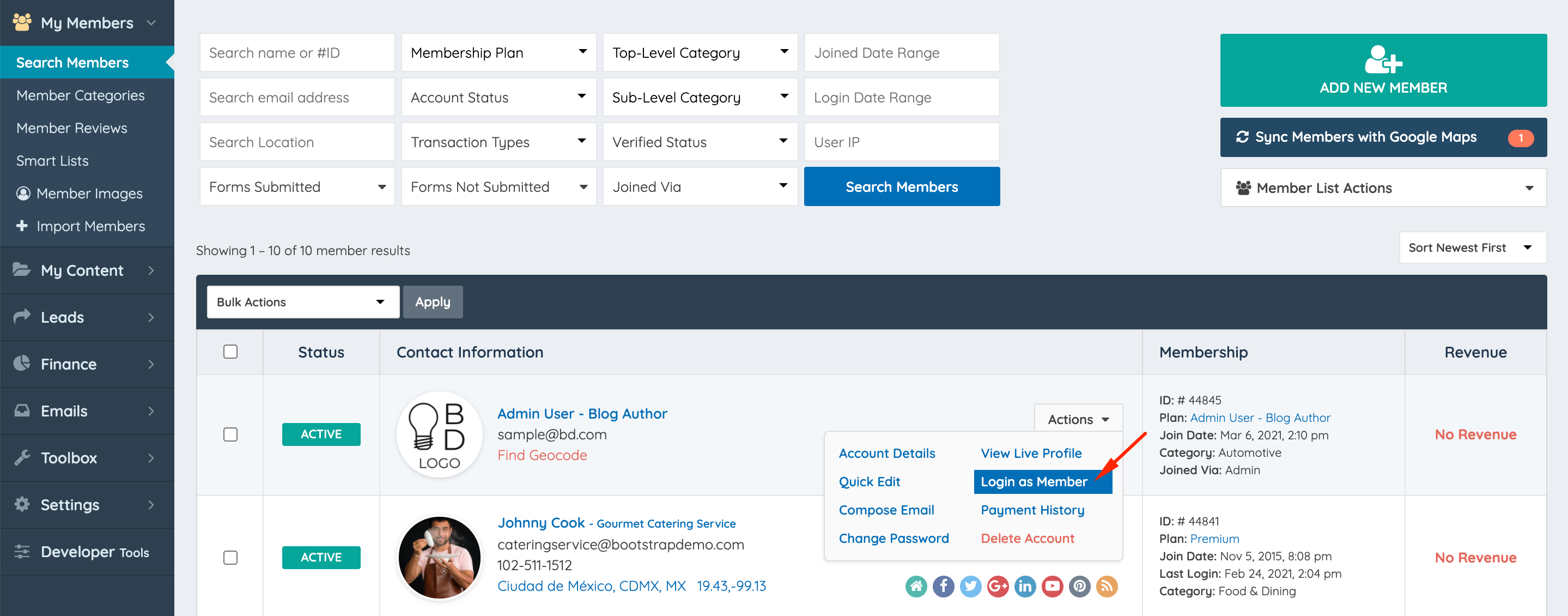Click the Google Plus social icon

coord(998,586)
